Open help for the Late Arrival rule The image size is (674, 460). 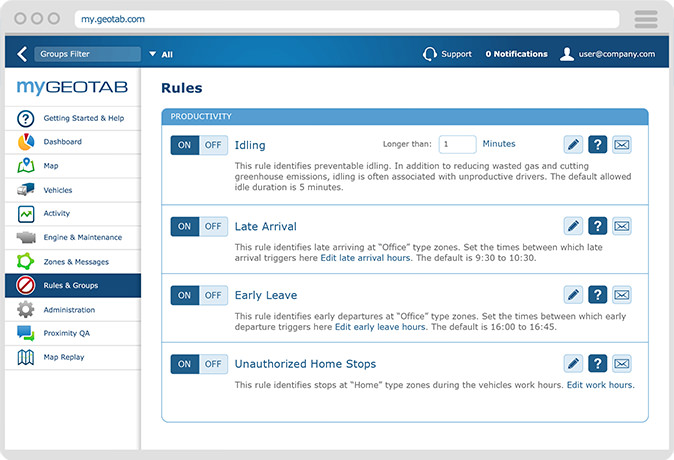[x=597, y=226]
